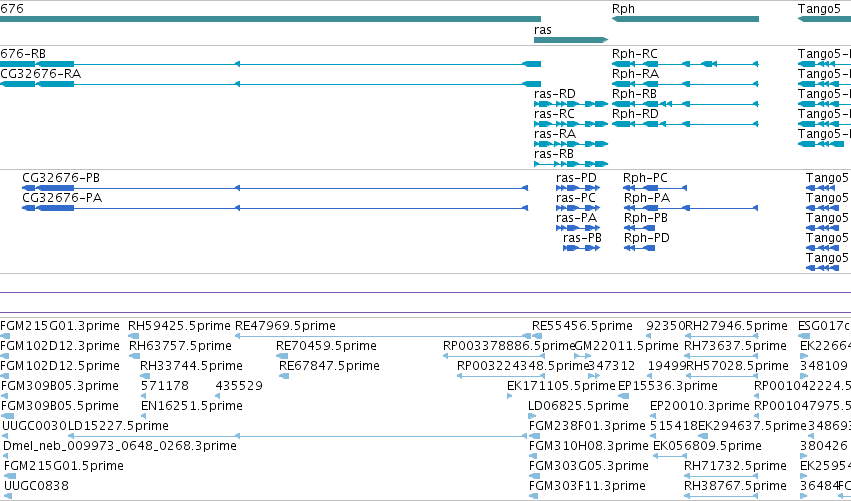Click the ras-RA transcript
The image size is (851, 501).
coord(571,144)
